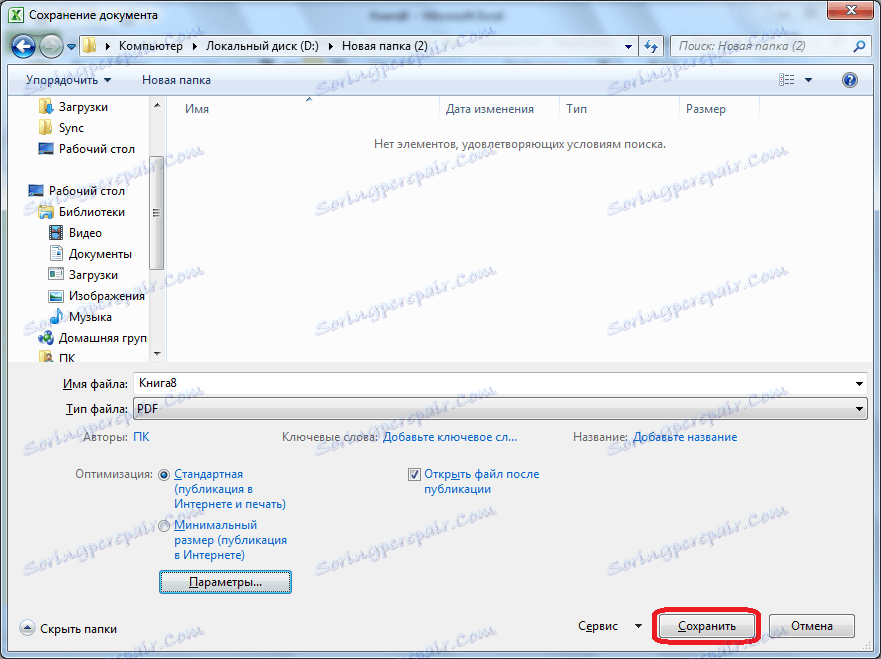Select the Стандартная optimization radio button

164,475
